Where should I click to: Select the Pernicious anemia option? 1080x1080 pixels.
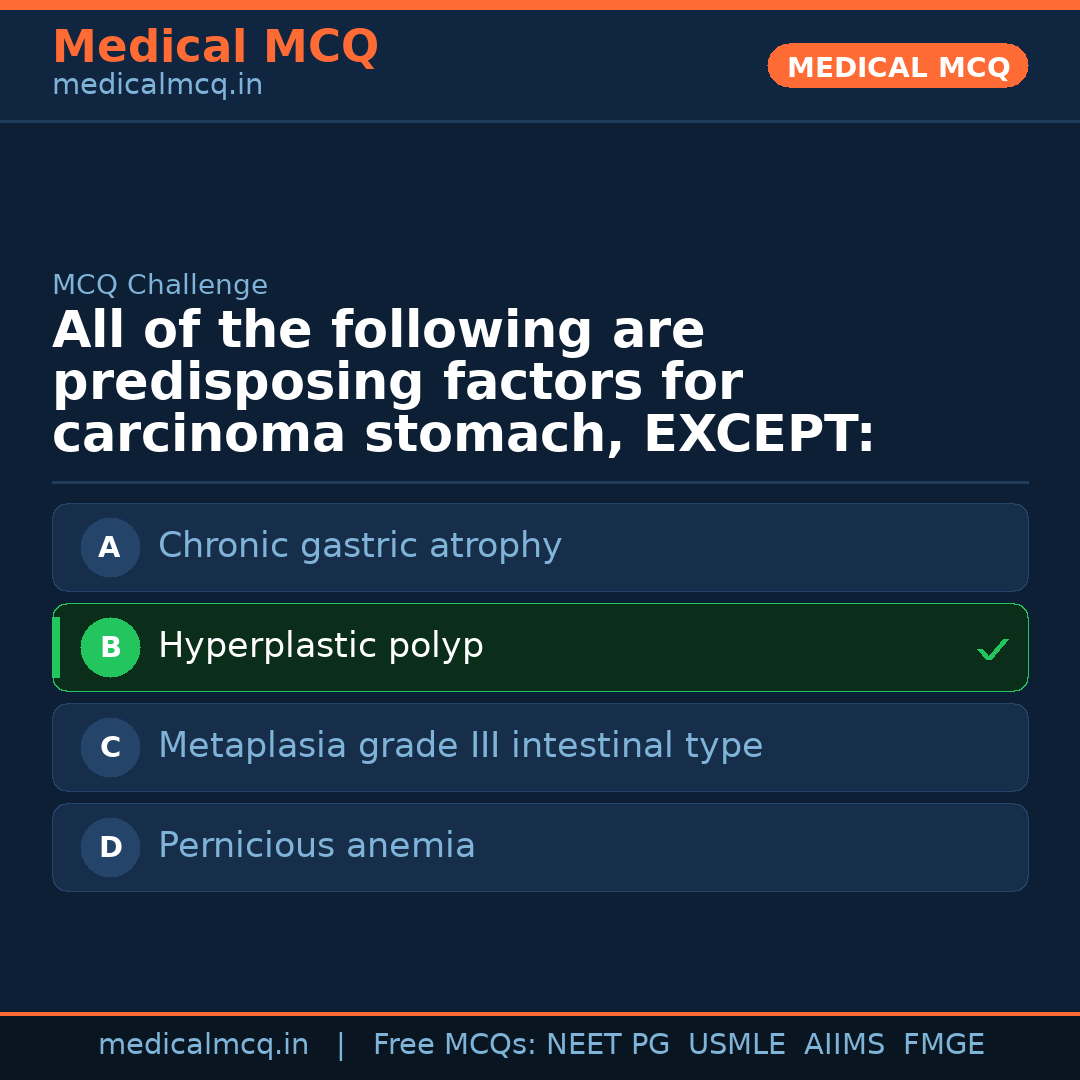(317, 846)
